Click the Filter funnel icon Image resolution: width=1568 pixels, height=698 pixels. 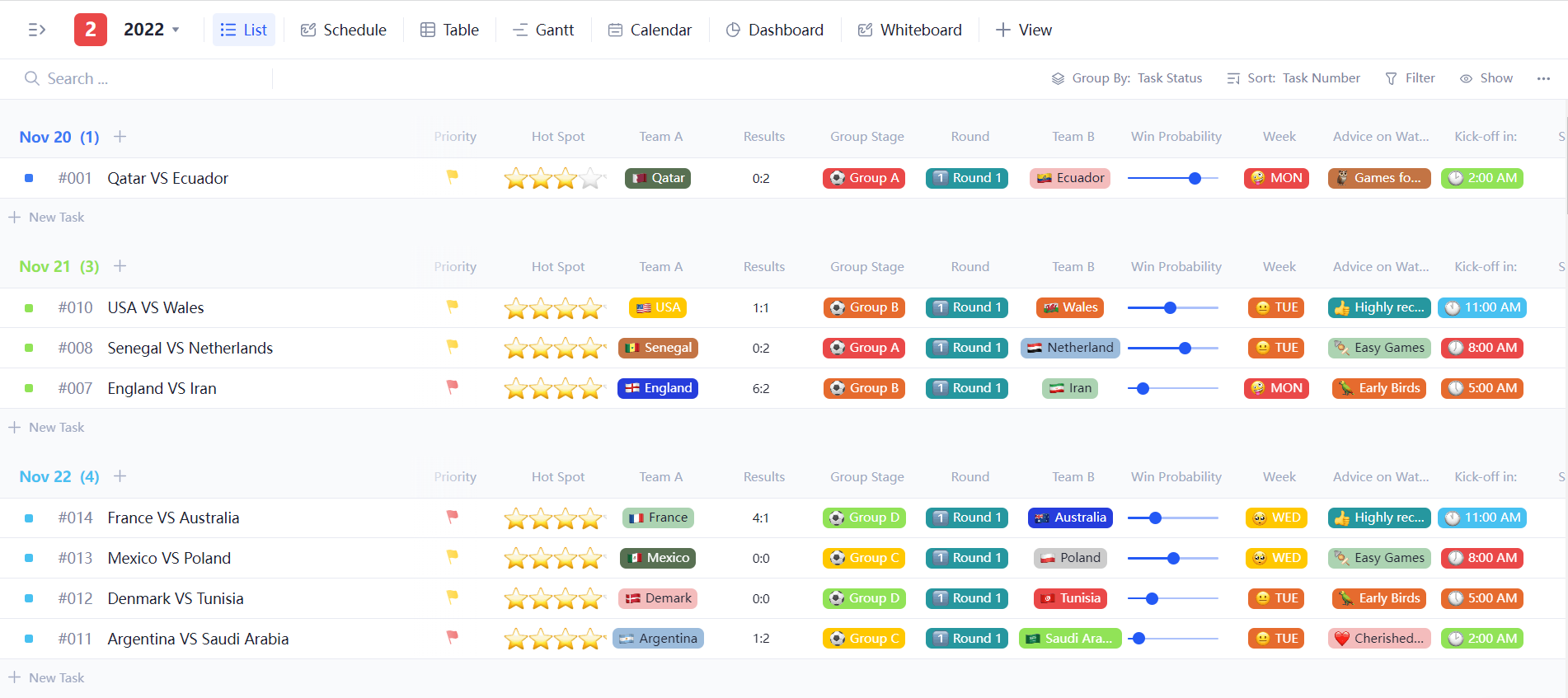coord(1391,78)
